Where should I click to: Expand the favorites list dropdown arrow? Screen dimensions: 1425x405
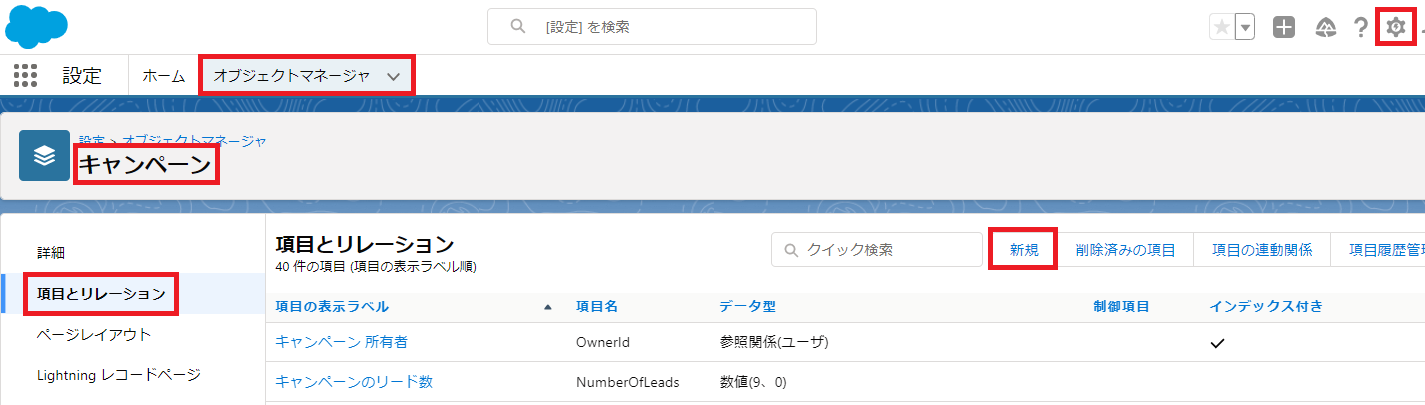pyautogui.click(x=1245, y=27)
